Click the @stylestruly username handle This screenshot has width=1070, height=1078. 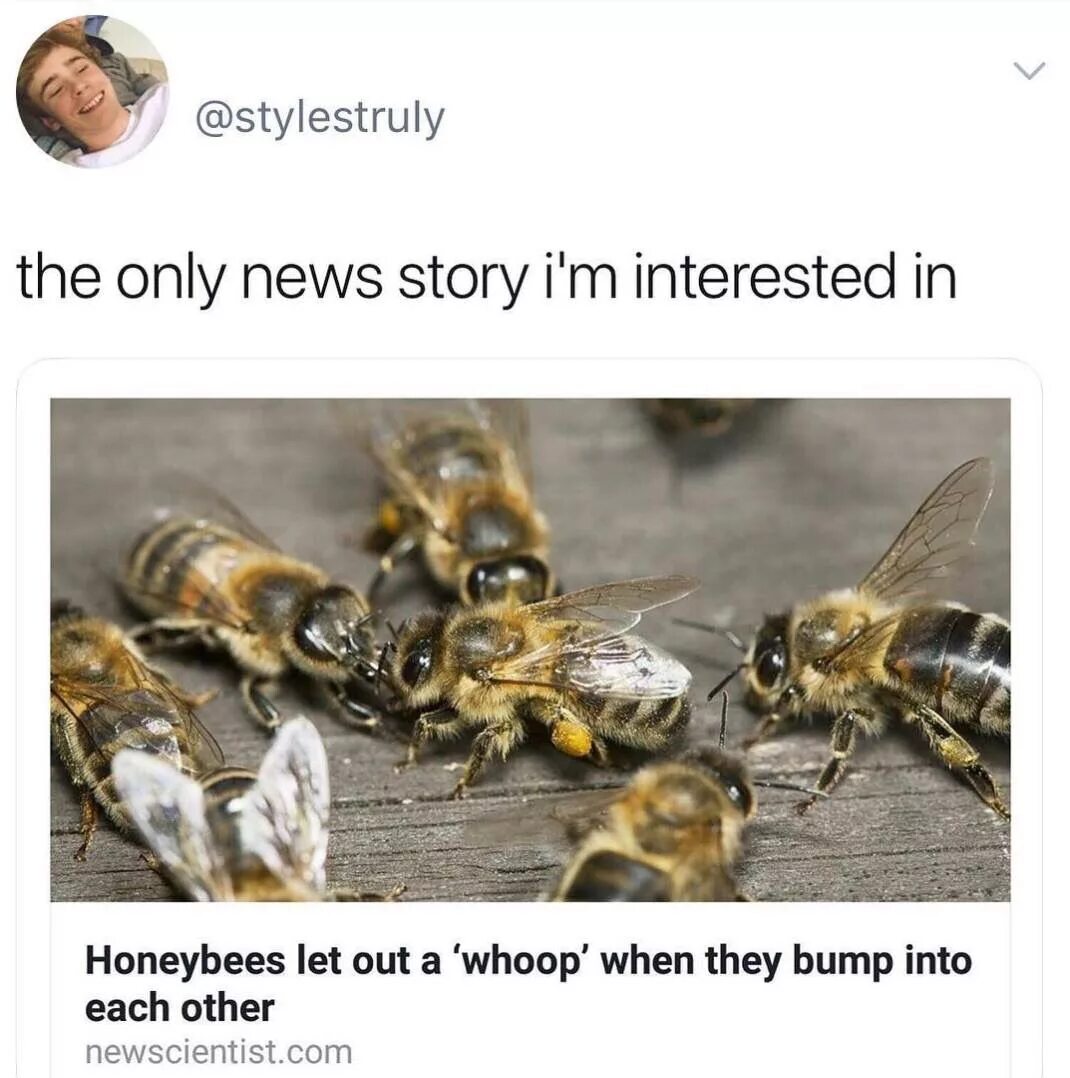(320, 118)
